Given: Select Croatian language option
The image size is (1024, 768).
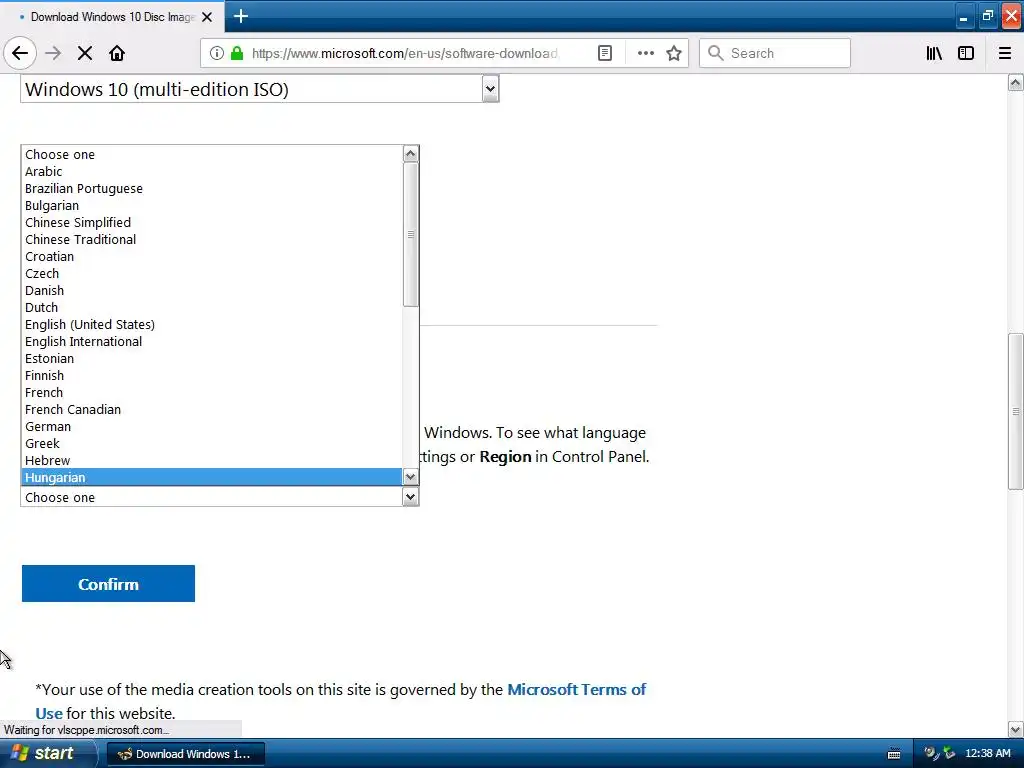Looking at the screenshot, I should [x=213, y=256].
